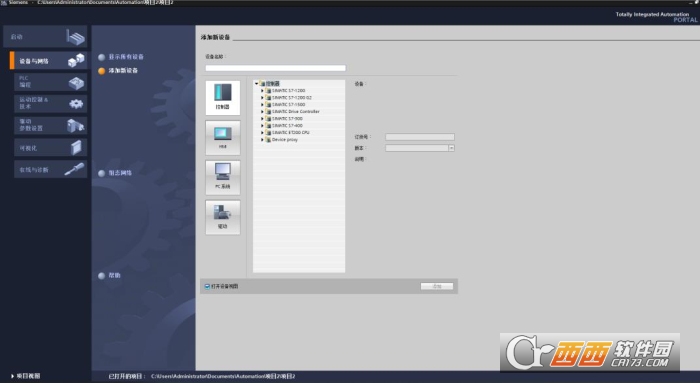This screenshot has height=383, width=700.
Task: Open the 启动 (Start) portal
Action: 45,37
